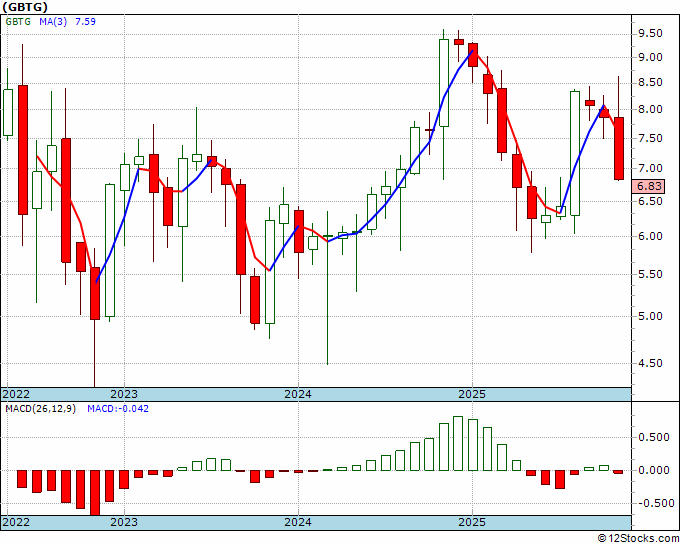Click the (GBTG) chart title
Image resolution: width=680 pixels, height=546 pixels.
(x=25, y=7)
